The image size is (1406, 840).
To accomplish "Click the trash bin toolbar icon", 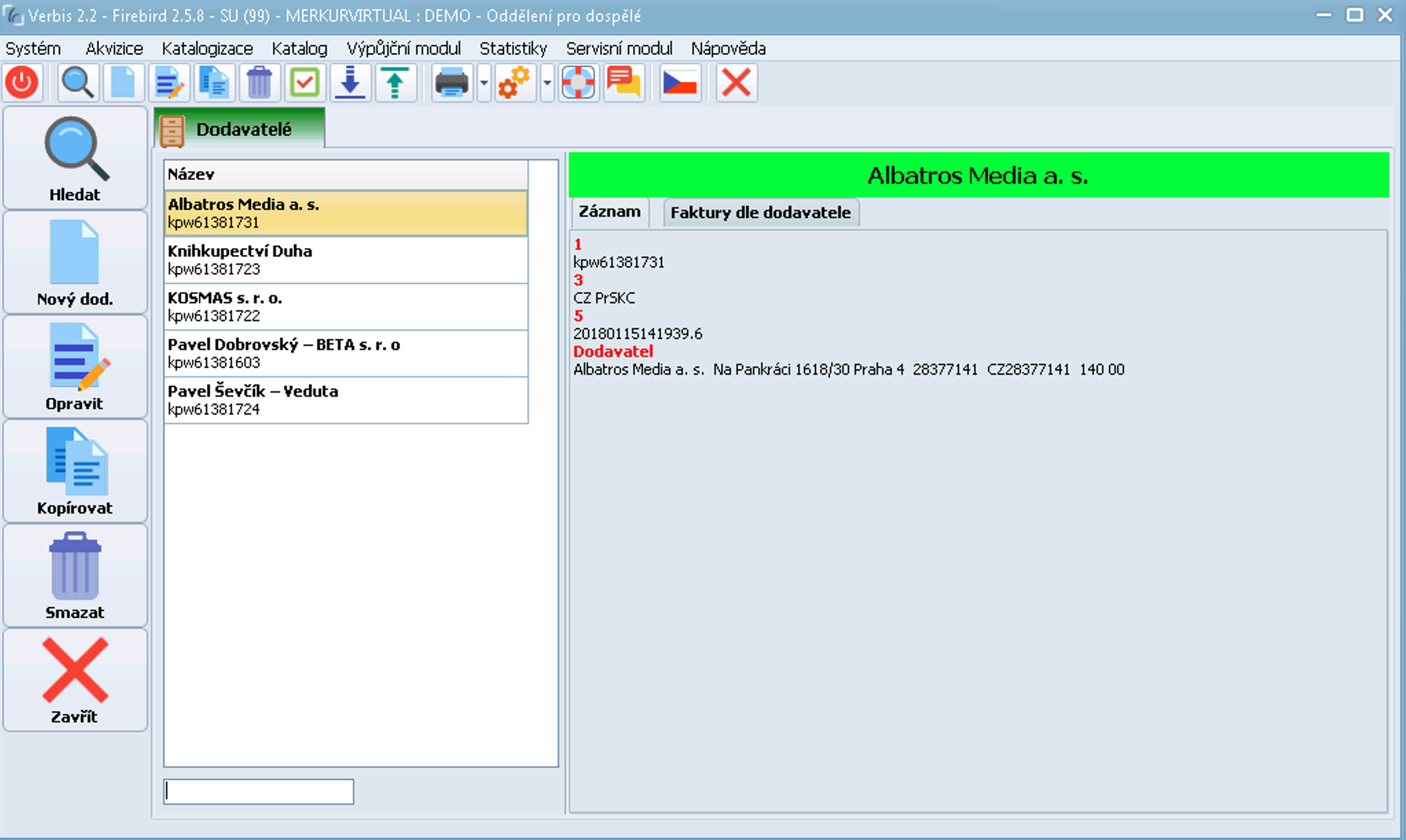I will pyautogui.click(x=259, y=82).
